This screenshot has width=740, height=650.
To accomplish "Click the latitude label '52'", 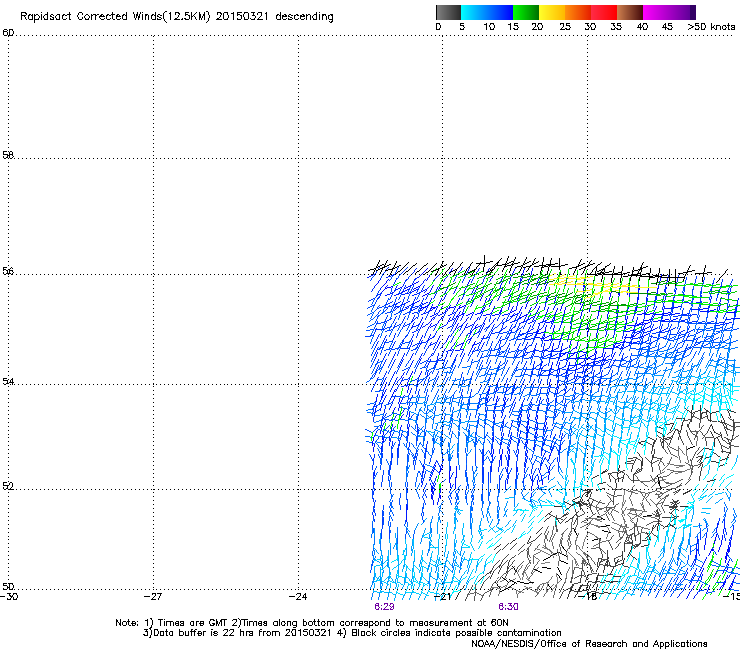I will pyautogui.click(x=8, y=486).
